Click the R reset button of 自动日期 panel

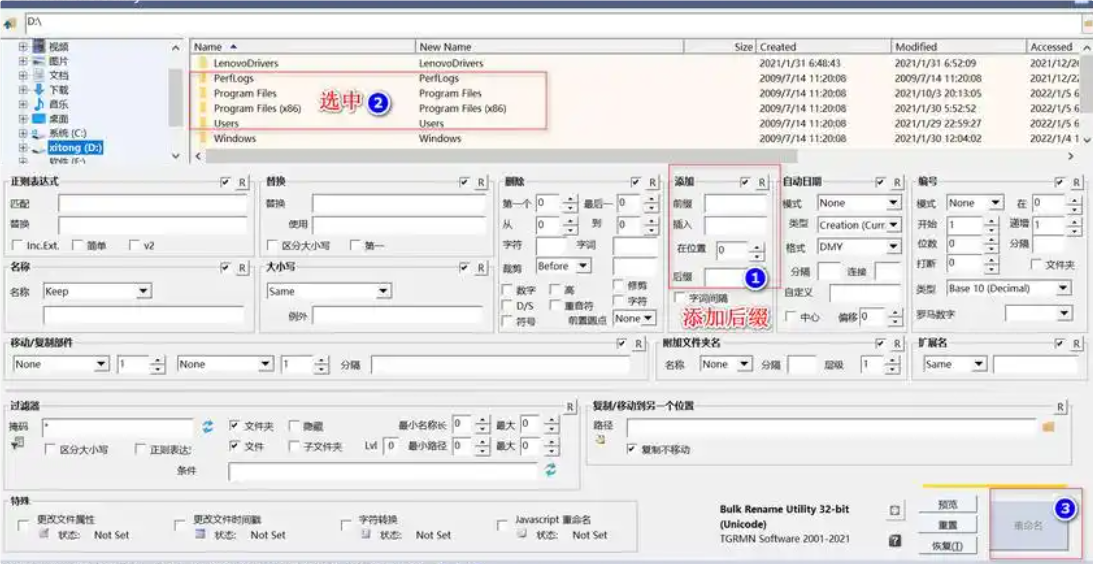tap(898, 182)
